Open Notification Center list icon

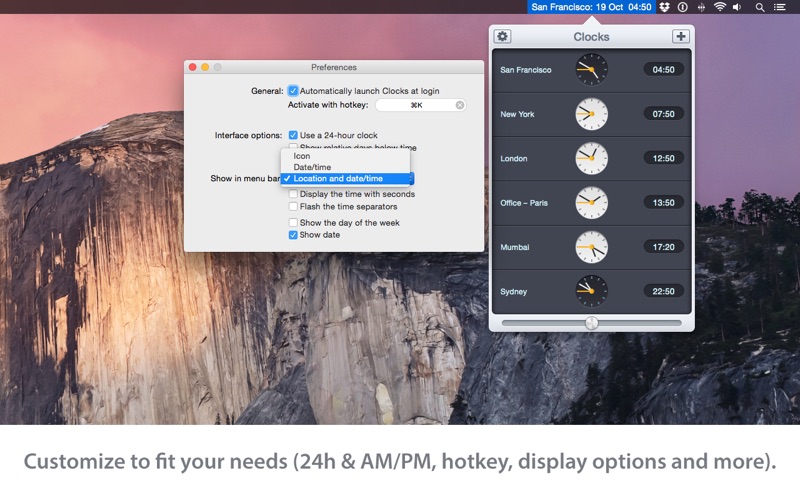[780, 7]
